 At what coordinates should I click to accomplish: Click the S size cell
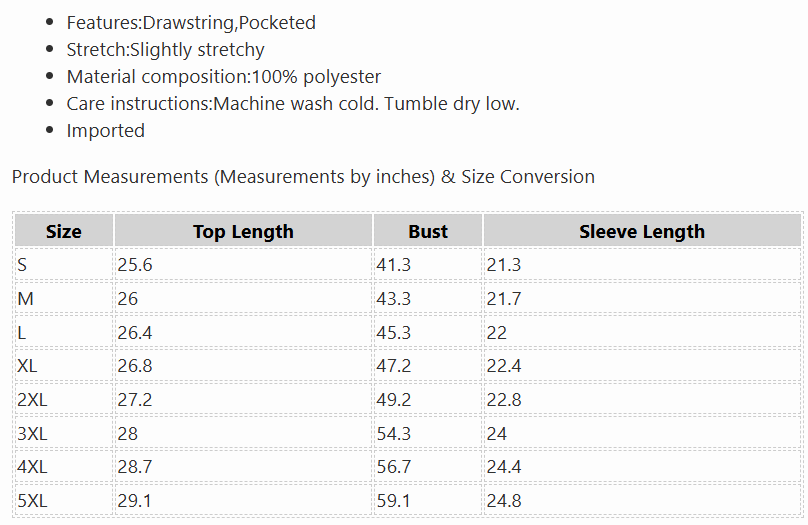(x=64, y=265)
